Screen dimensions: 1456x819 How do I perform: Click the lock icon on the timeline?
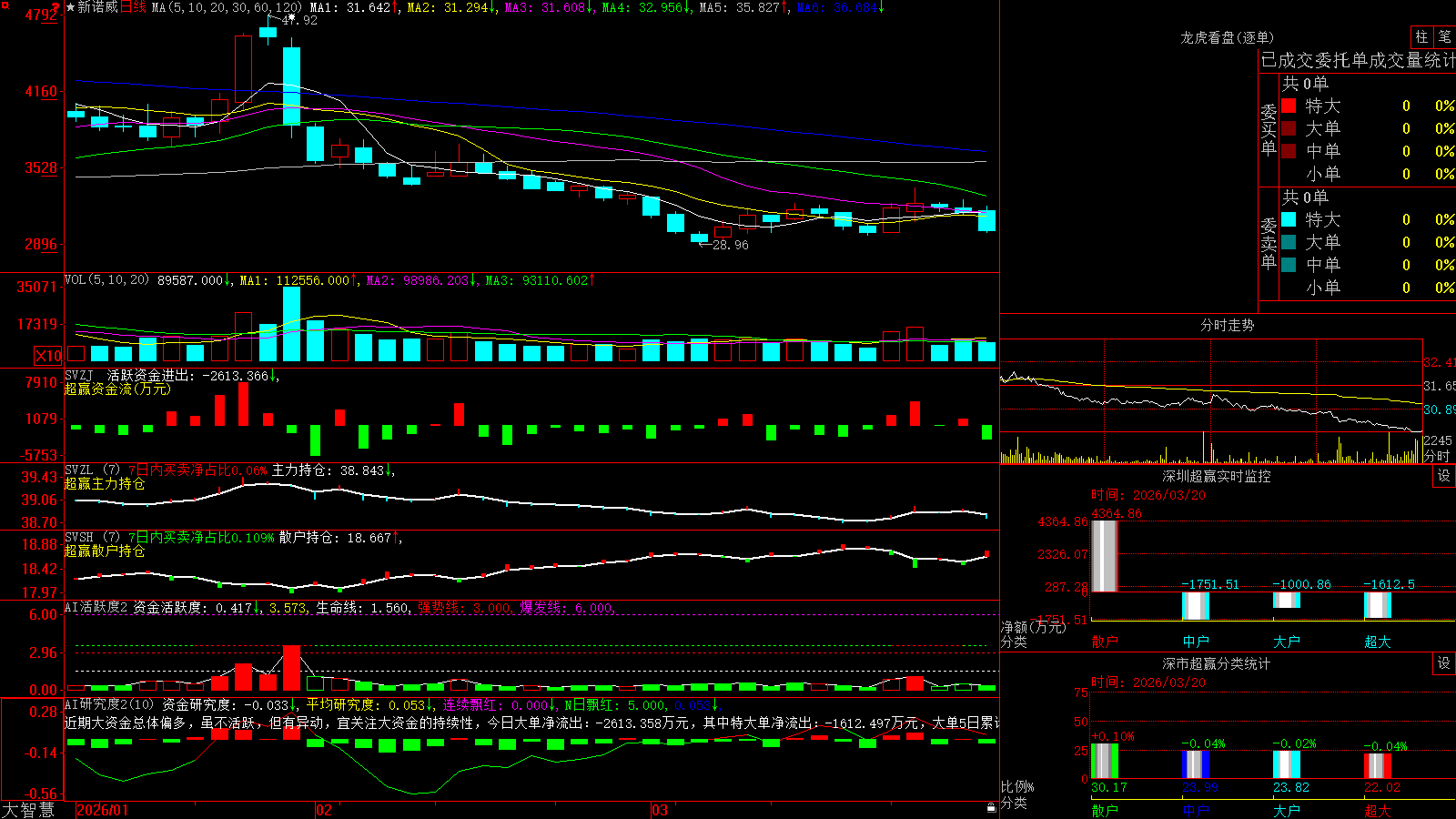tap(991, 807)
